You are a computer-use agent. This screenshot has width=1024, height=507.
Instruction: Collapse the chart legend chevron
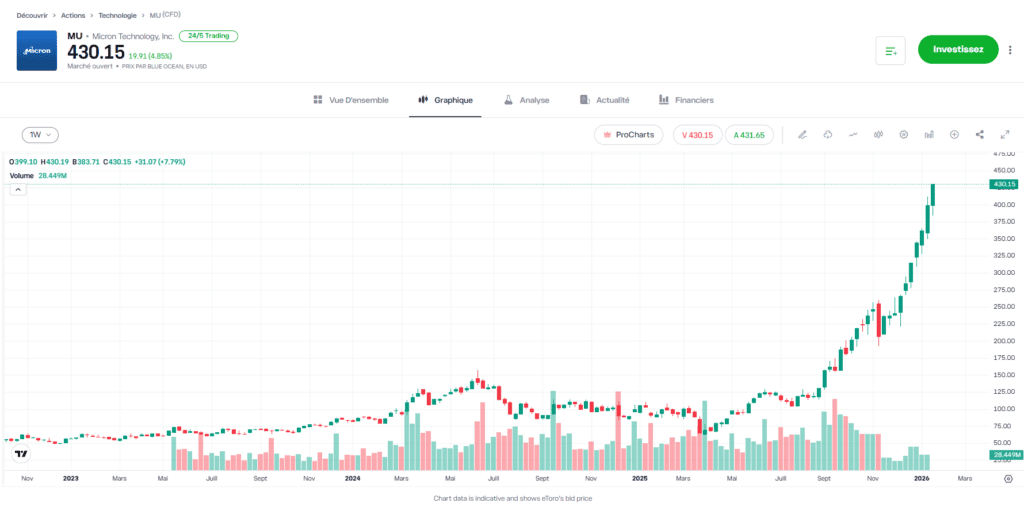pyautogui.click(x=18, y=189)
